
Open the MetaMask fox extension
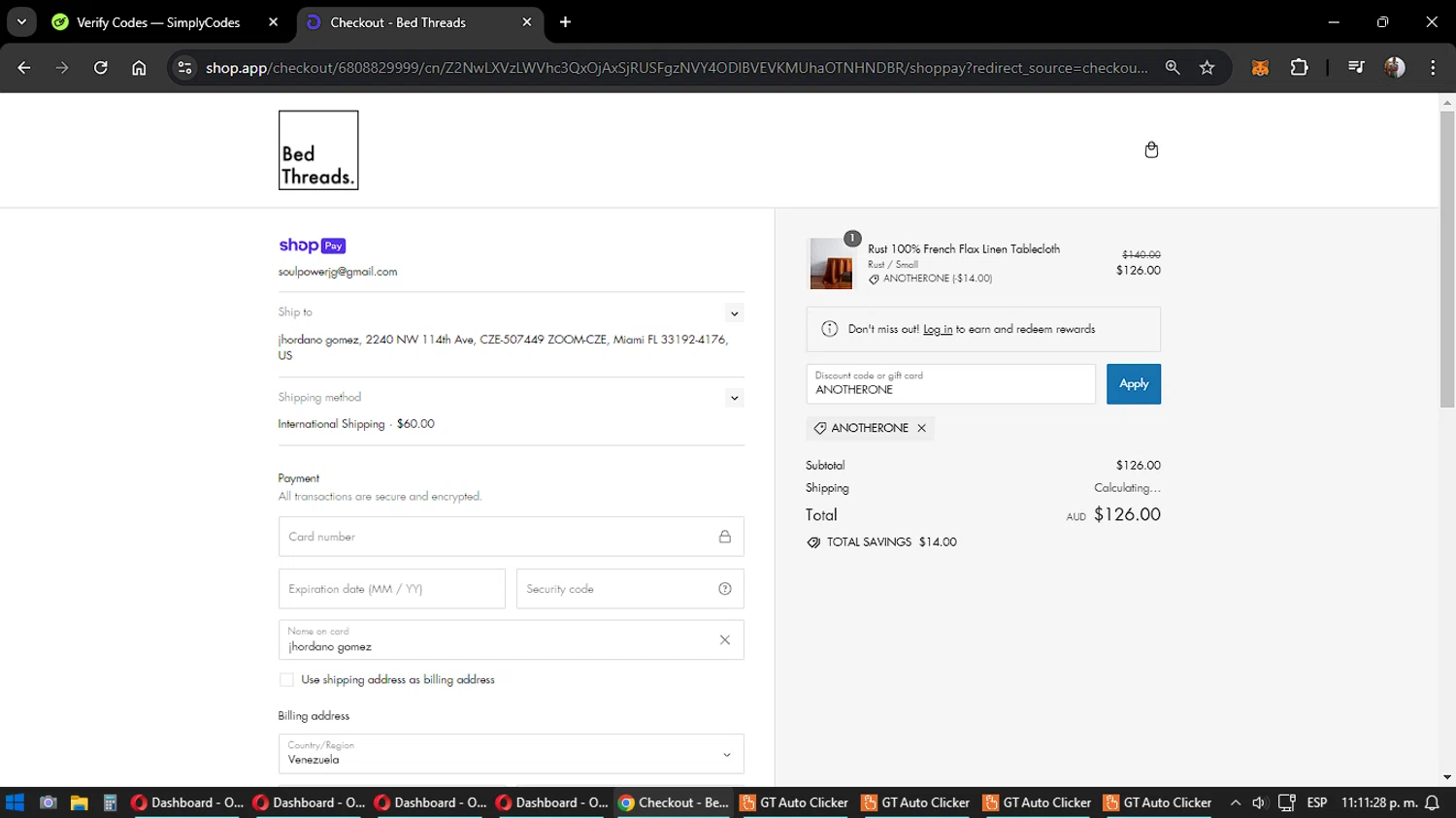point(1260,68)
